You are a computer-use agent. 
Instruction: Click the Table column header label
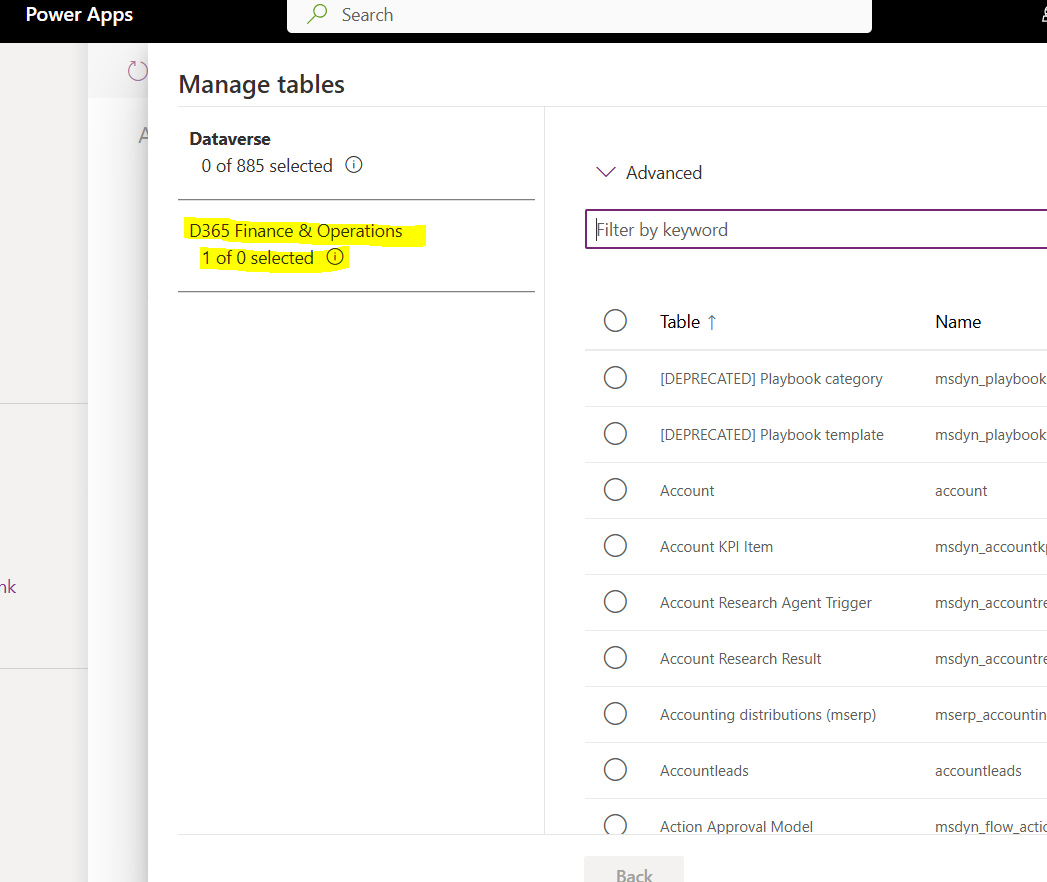click(x=680, y=322)
